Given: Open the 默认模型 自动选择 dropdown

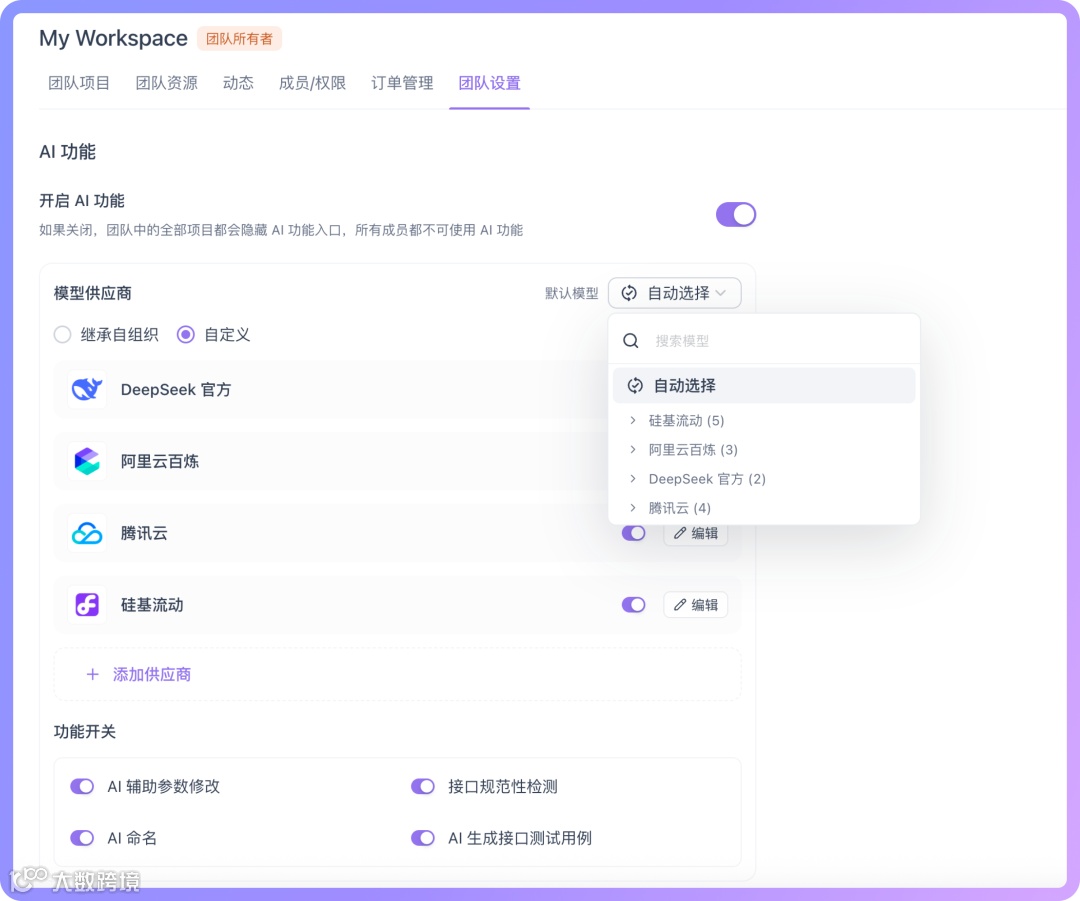Looking at the screenshot, I should pyautogui.click(x=674, y=293).
